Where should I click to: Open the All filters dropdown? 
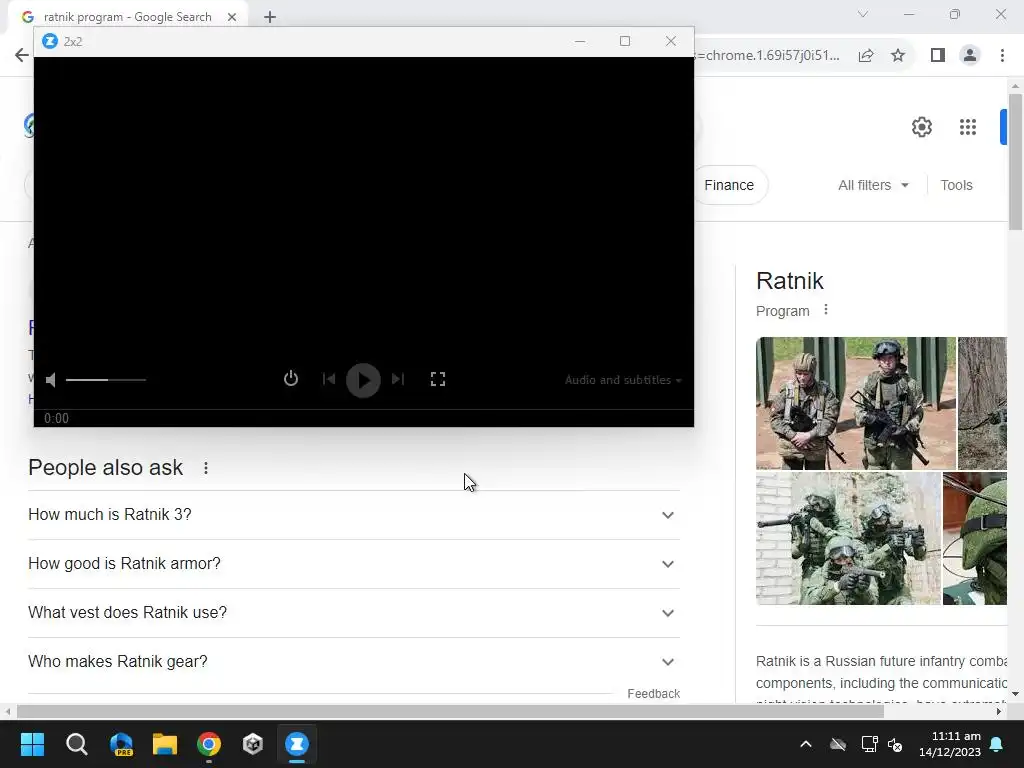pos(873,185)
